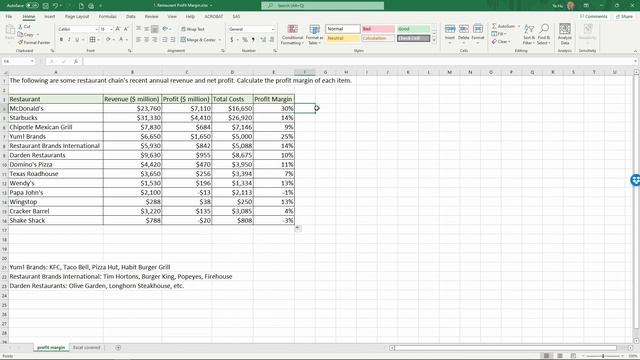Click the Undo arrow icon
The height and width of the screenshot is (360, 640).
pyautogui.click(x=55, y=6)
